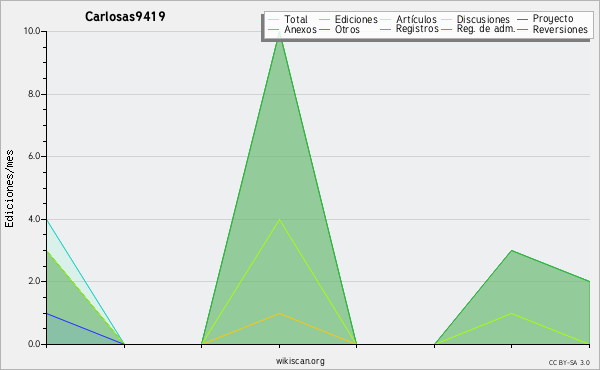Click the 2.0 y-axis tick label
The width and height of the screenshot is (600, 370).
point(34,281)
